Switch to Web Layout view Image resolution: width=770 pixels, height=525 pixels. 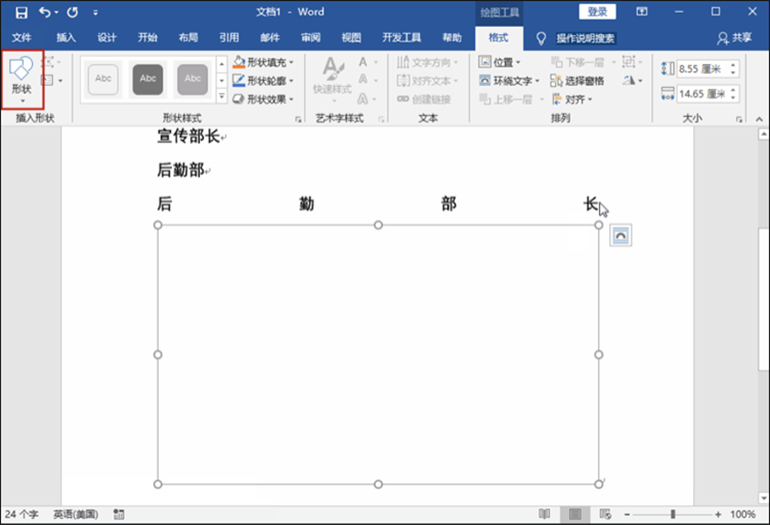coord(605,514)
